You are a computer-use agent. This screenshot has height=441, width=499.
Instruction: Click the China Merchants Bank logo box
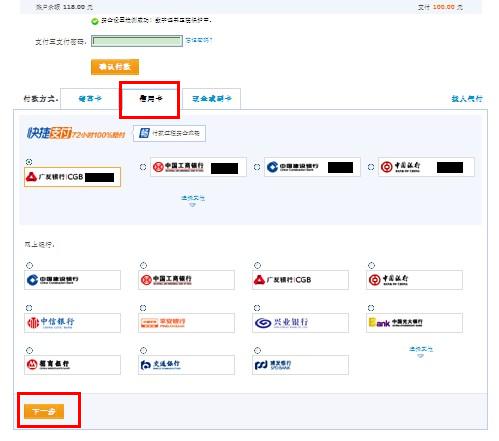point(72,365)
